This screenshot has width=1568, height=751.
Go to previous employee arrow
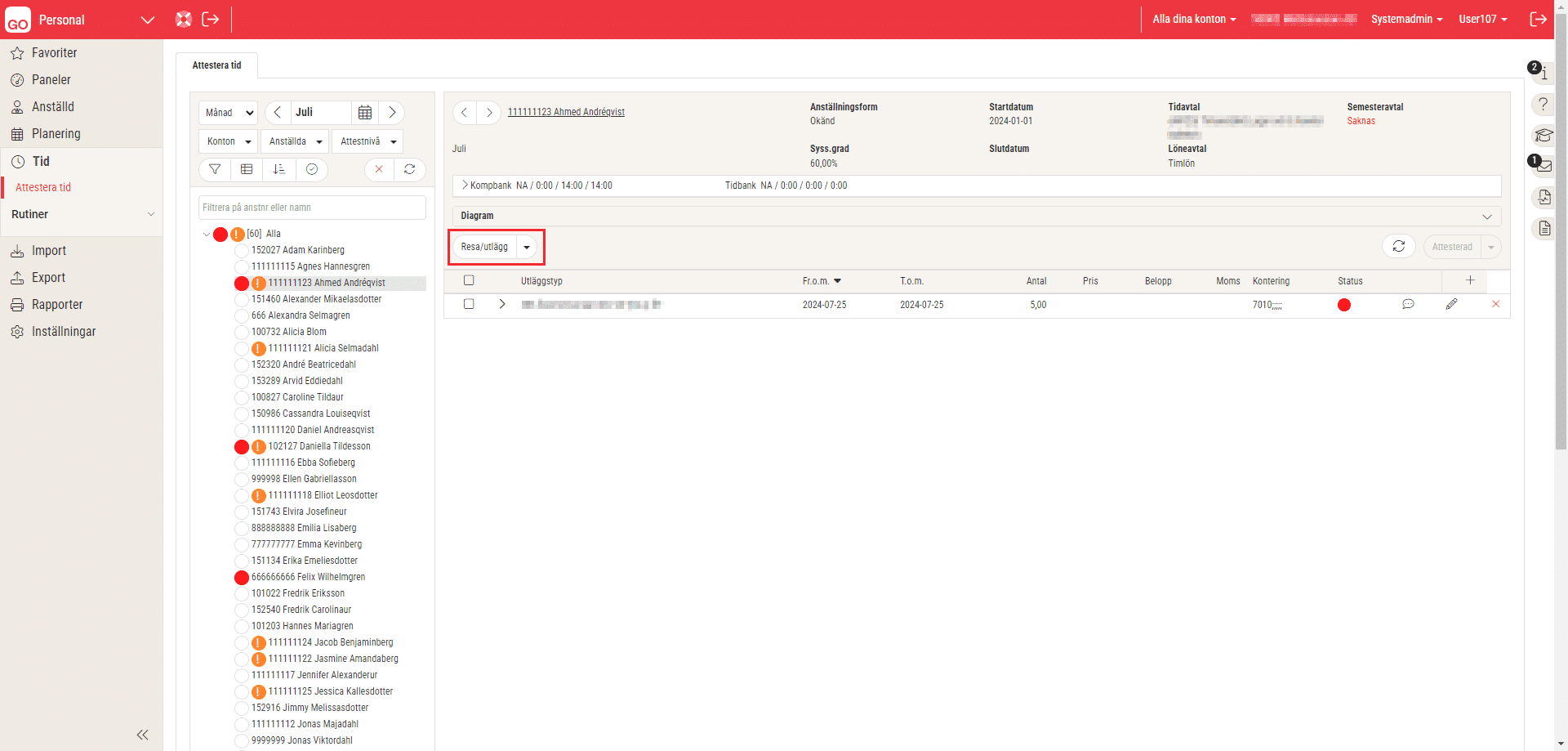[465, 113]
